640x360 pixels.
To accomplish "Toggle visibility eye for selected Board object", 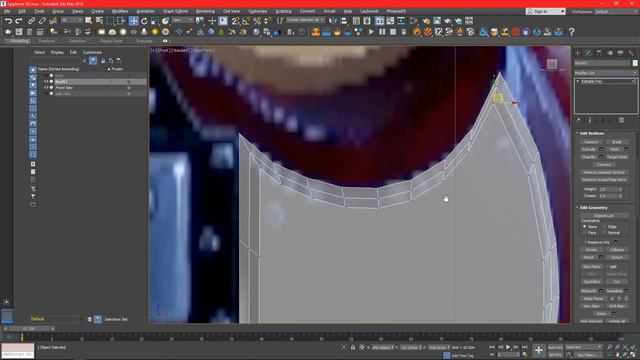I will 46,82.
